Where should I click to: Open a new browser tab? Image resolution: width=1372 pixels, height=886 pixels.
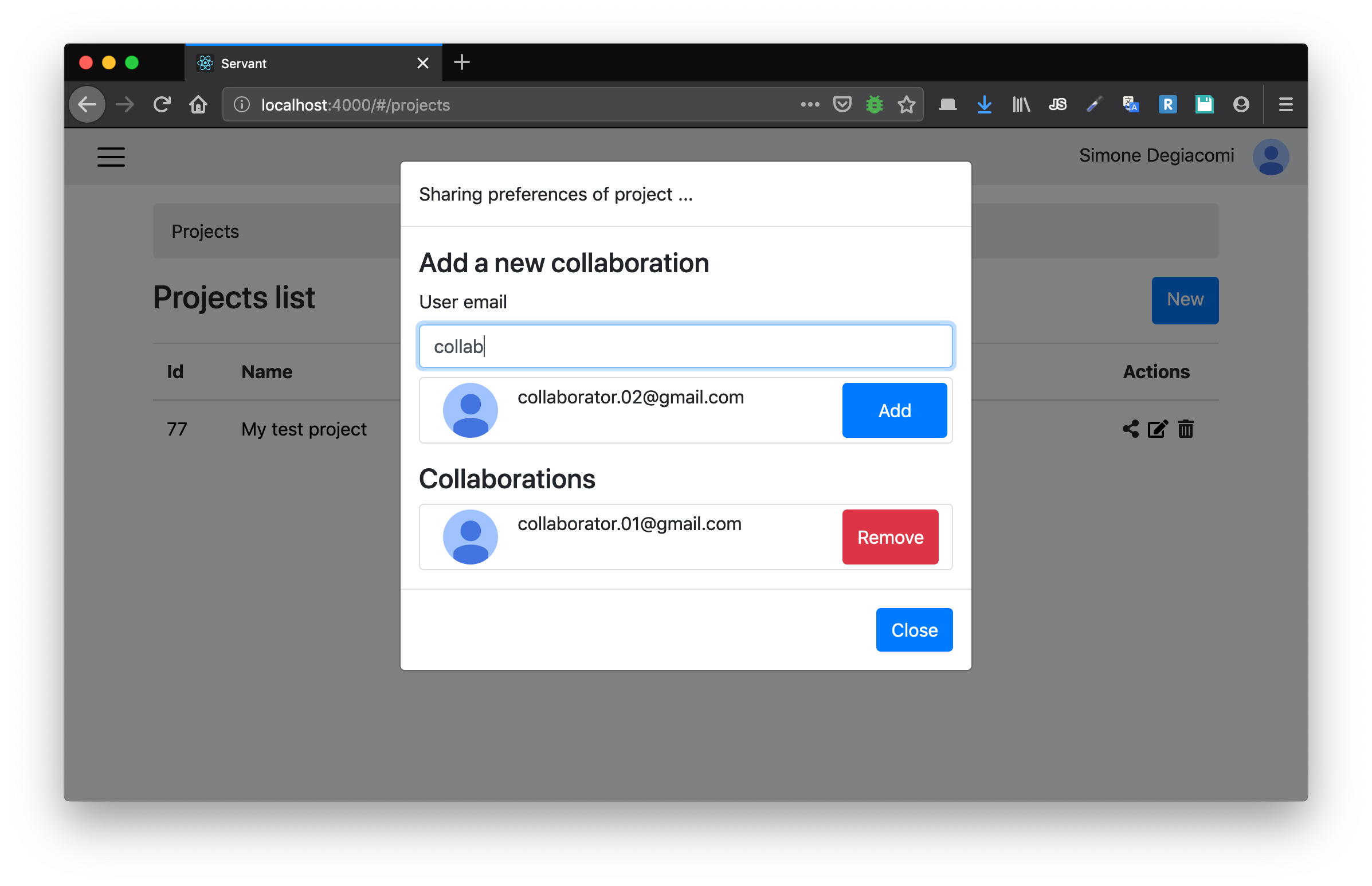click(462, 62)
